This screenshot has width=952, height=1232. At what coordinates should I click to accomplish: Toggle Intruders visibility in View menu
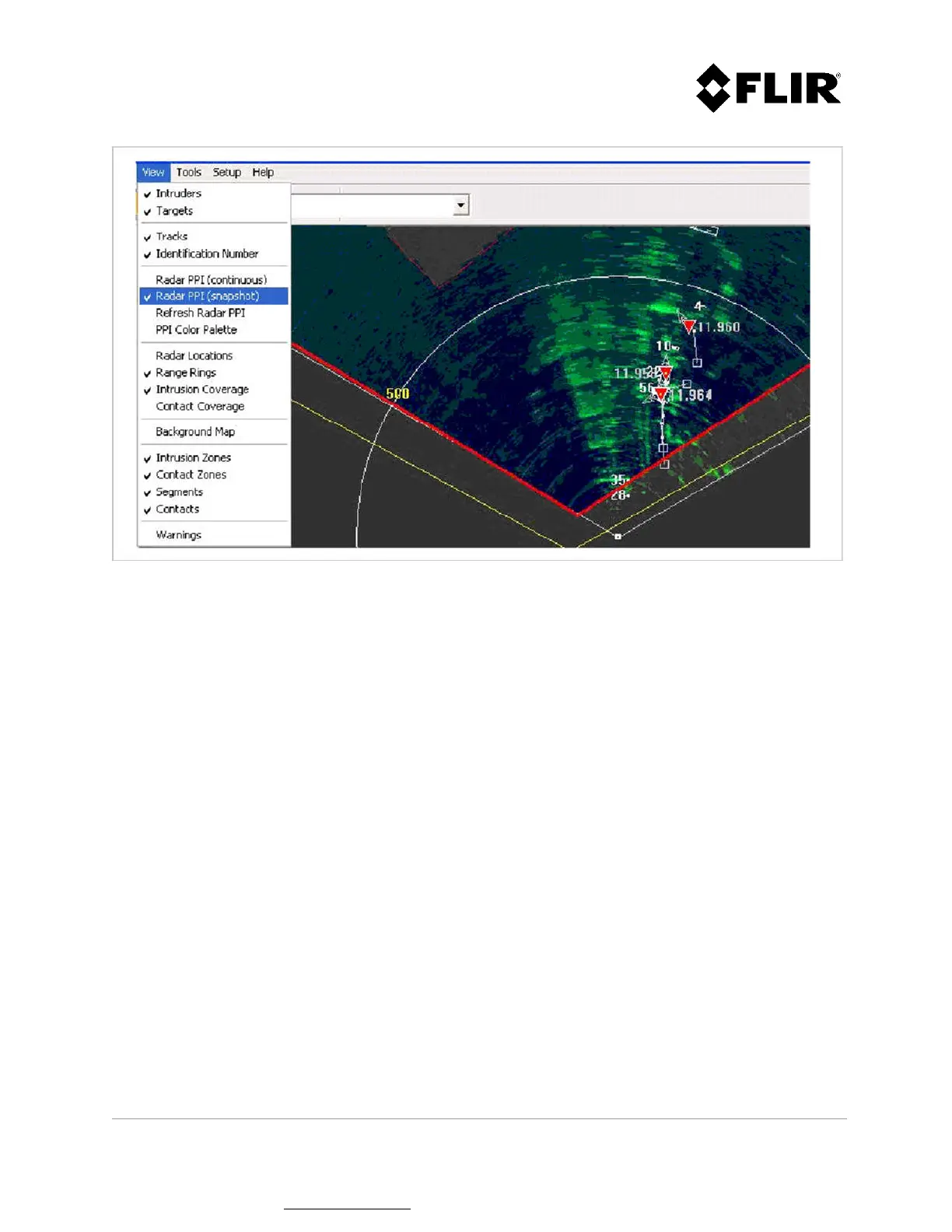(x=214, y=193)
